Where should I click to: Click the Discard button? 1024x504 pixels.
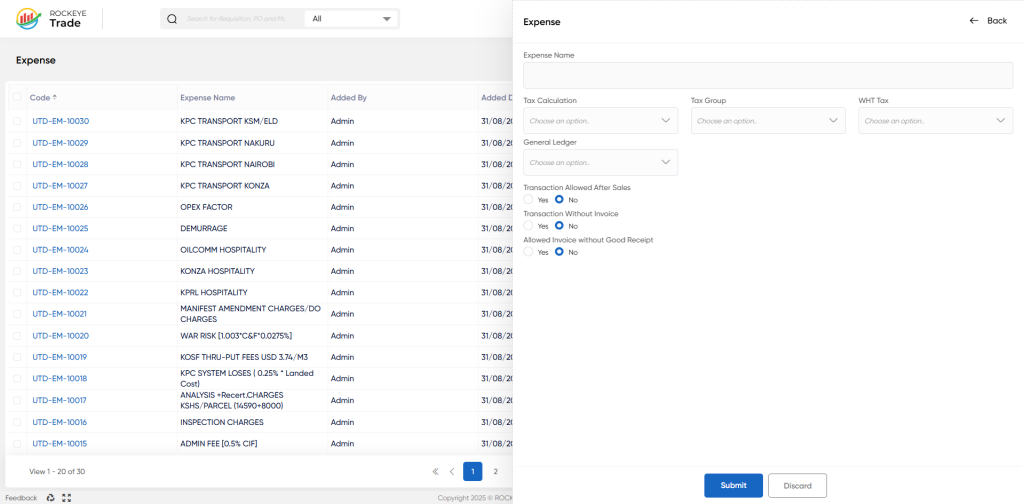(797, 486)
